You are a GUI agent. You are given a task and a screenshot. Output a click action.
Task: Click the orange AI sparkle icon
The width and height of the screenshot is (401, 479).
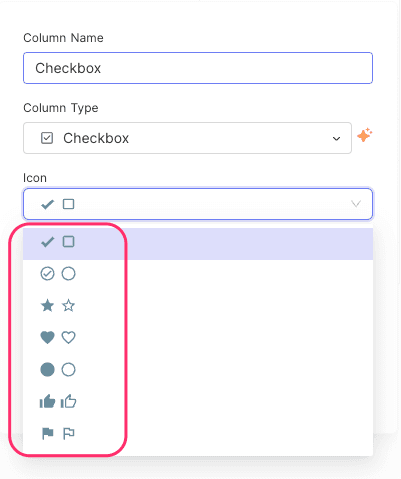(x=365, y=135)
